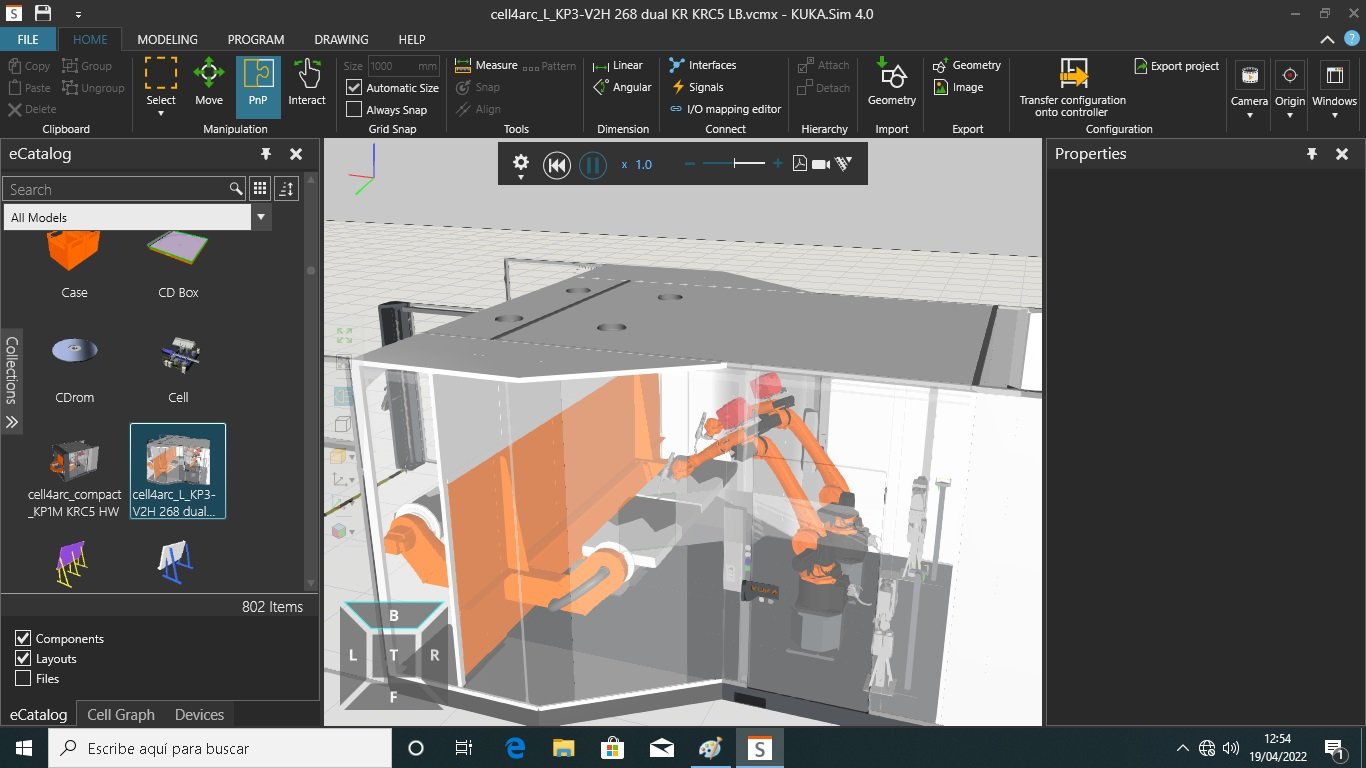This screenshot has height=768, width=1366.
Task: Export an Image of the view
Action: coord(958,87)
